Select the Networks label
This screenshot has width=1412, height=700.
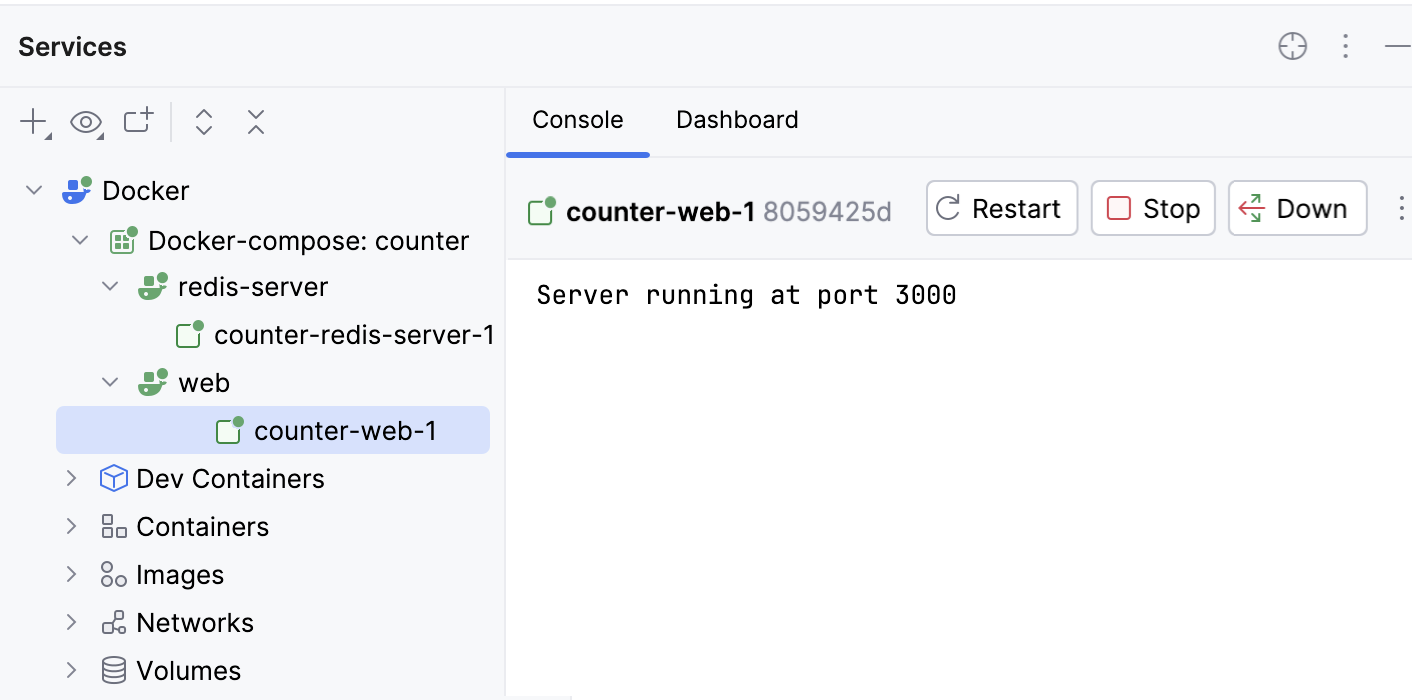195,623
